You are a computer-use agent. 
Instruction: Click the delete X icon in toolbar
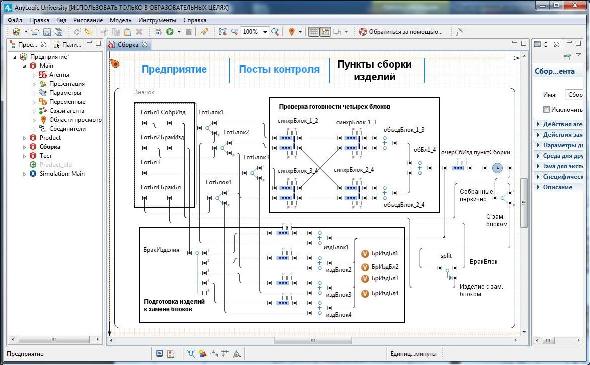(139, 32)
